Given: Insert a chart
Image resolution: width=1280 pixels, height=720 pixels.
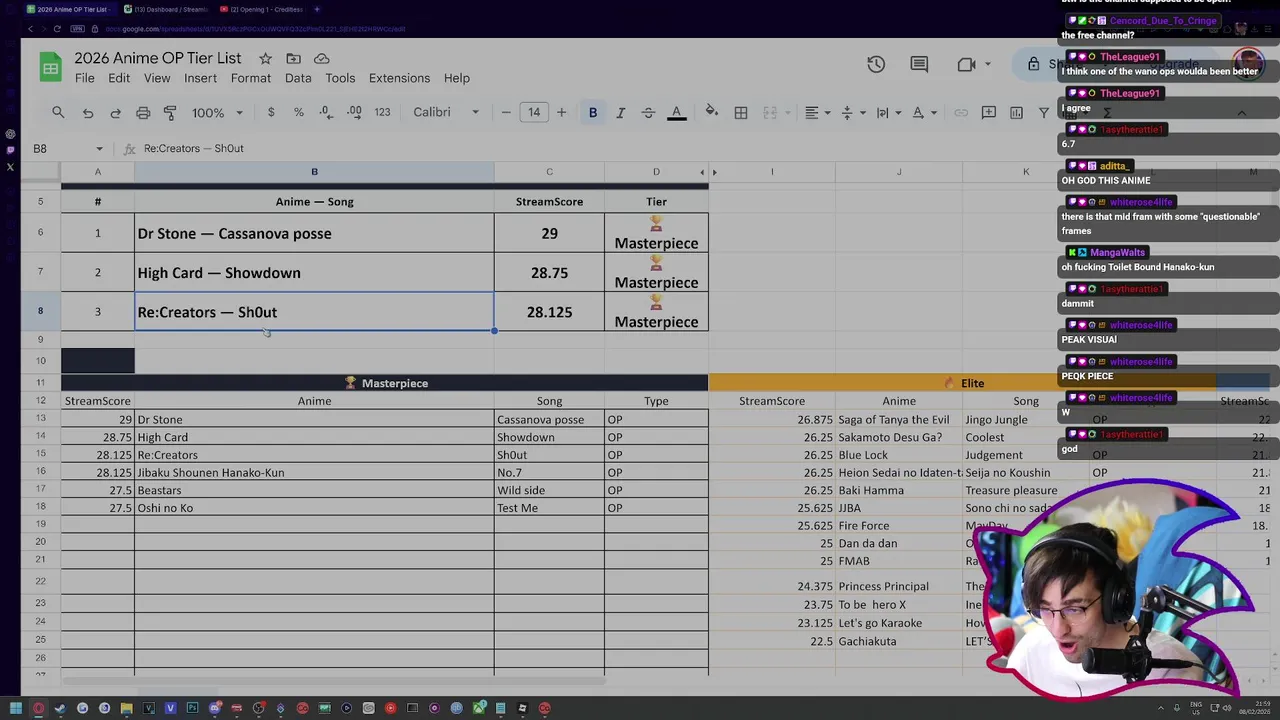Looking at the screenshot, I should click(x=1017, y=113).
